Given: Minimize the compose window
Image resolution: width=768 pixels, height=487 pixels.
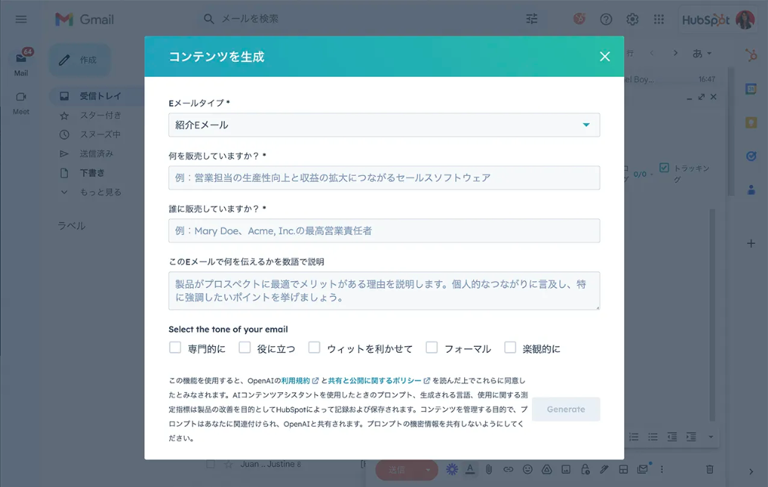Looking at the screenshot, I should click(689, 97).
